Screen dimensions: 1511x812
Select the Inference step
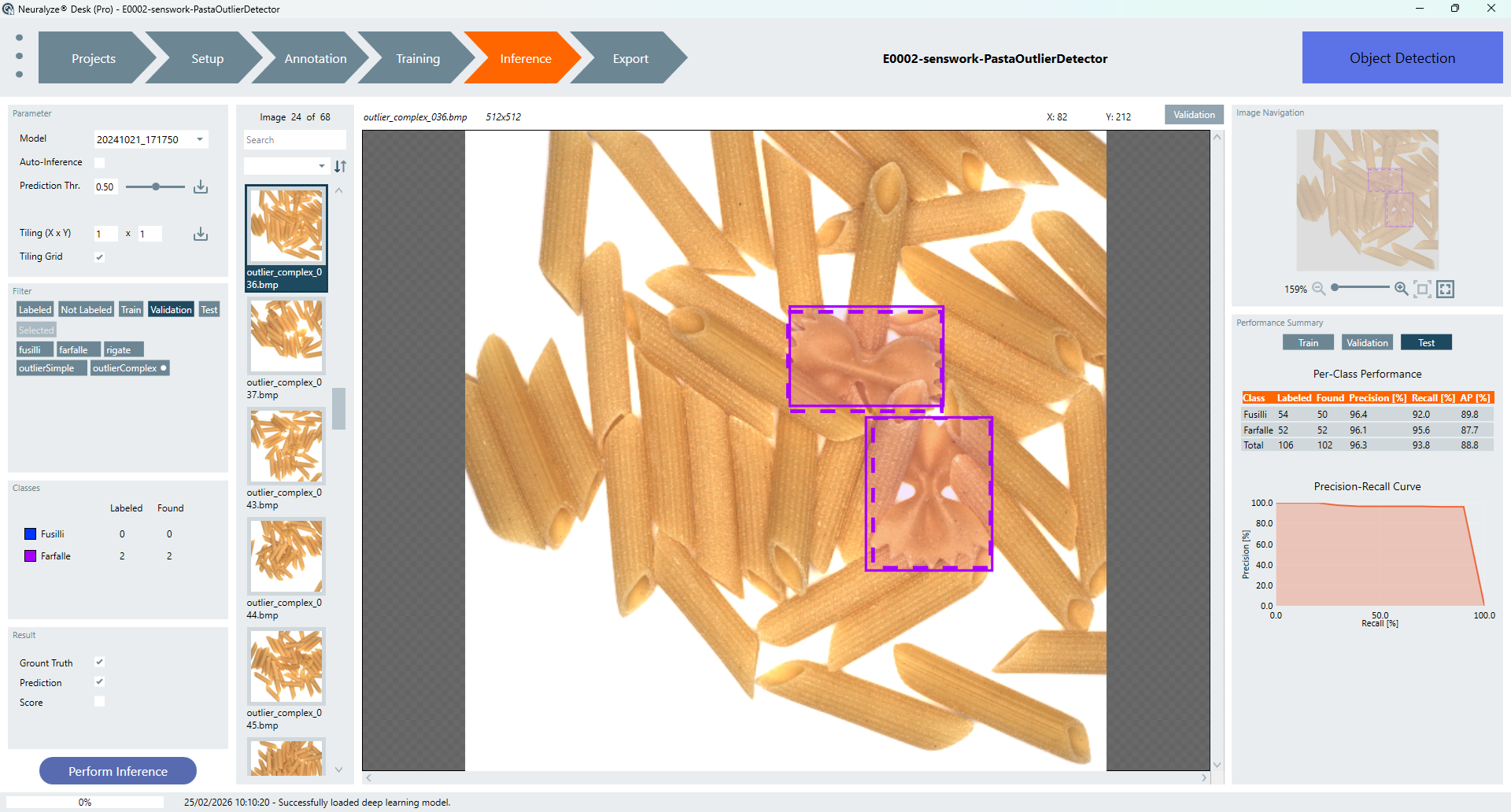tap(525, 58)
